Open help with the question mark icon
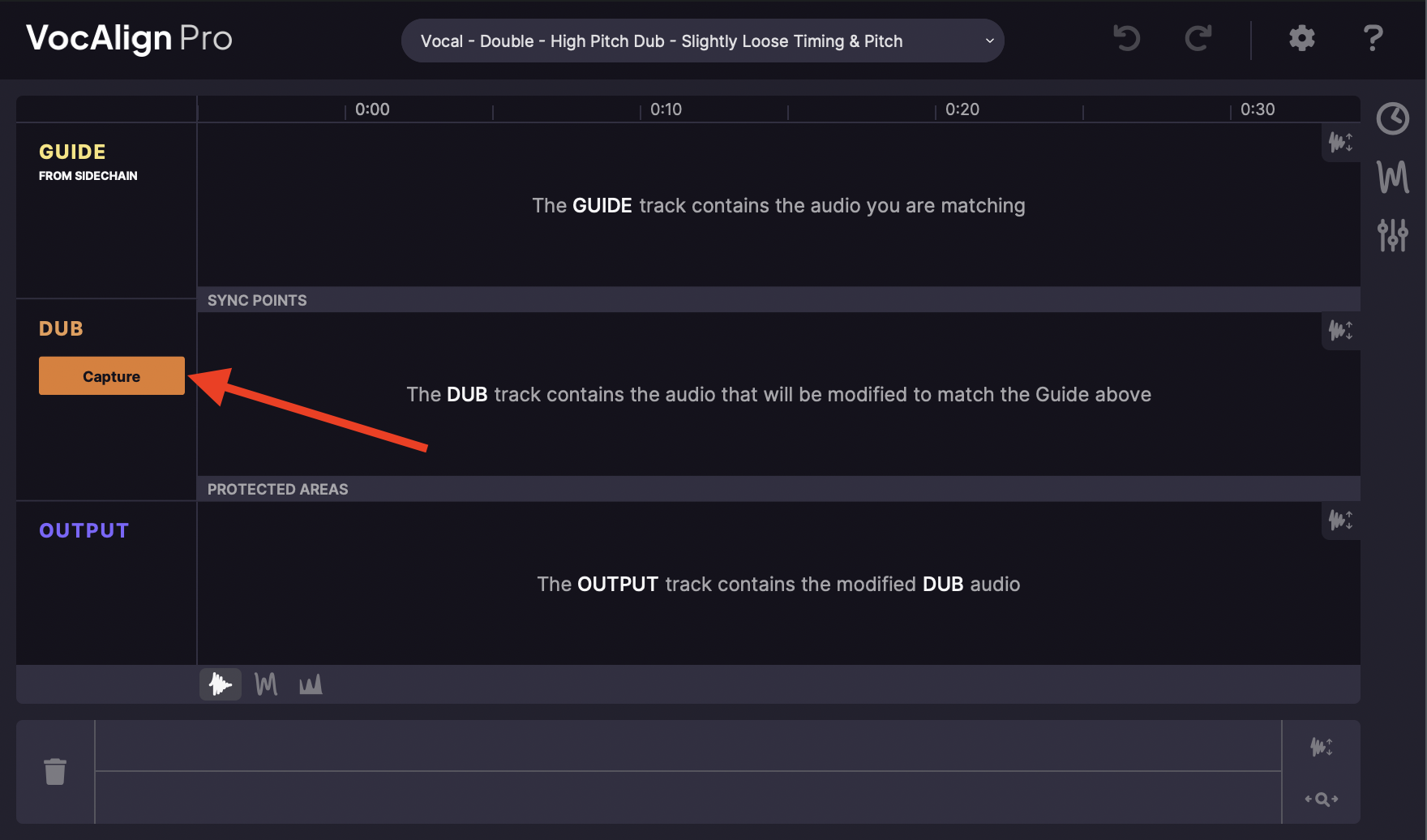 (1373, 38)
